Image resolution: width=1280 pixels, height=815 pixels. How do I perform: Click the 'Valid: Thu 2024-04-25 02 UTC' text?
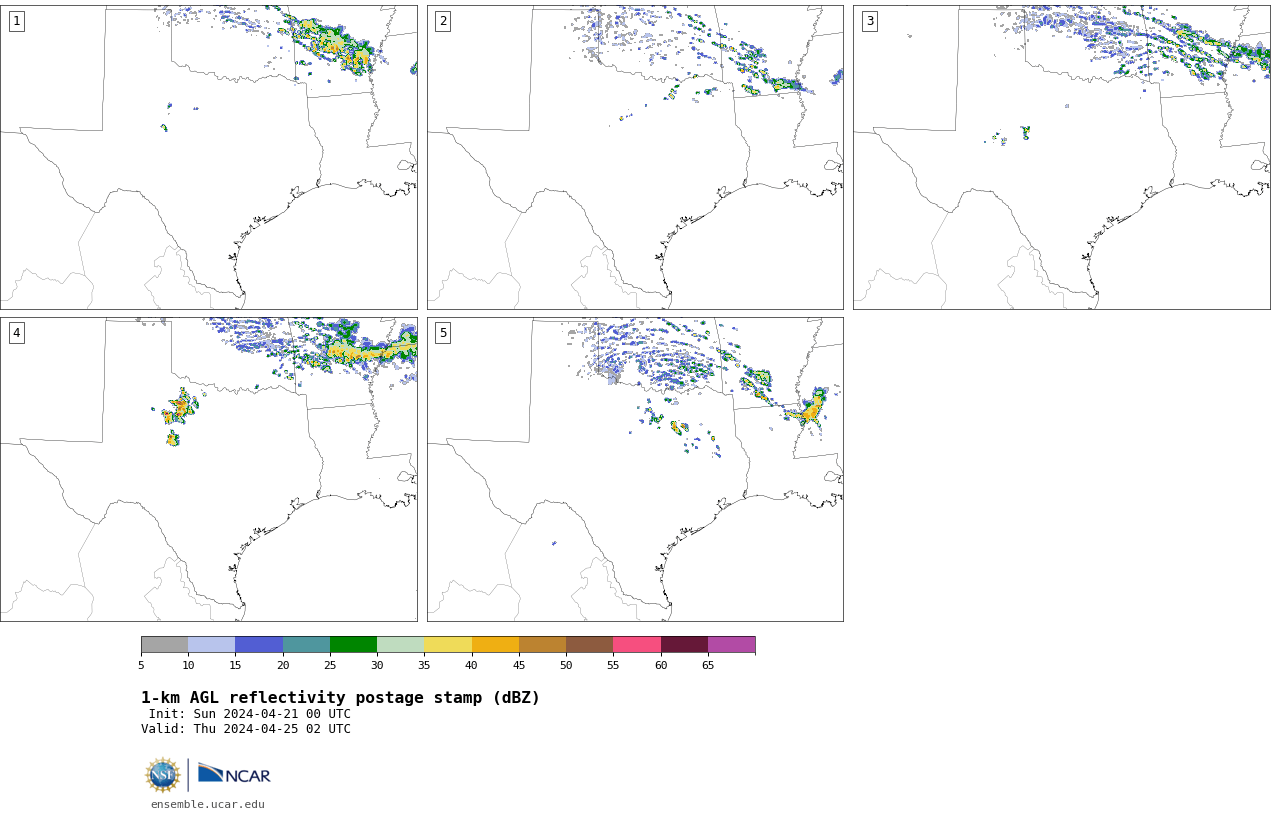coord(246,729)
